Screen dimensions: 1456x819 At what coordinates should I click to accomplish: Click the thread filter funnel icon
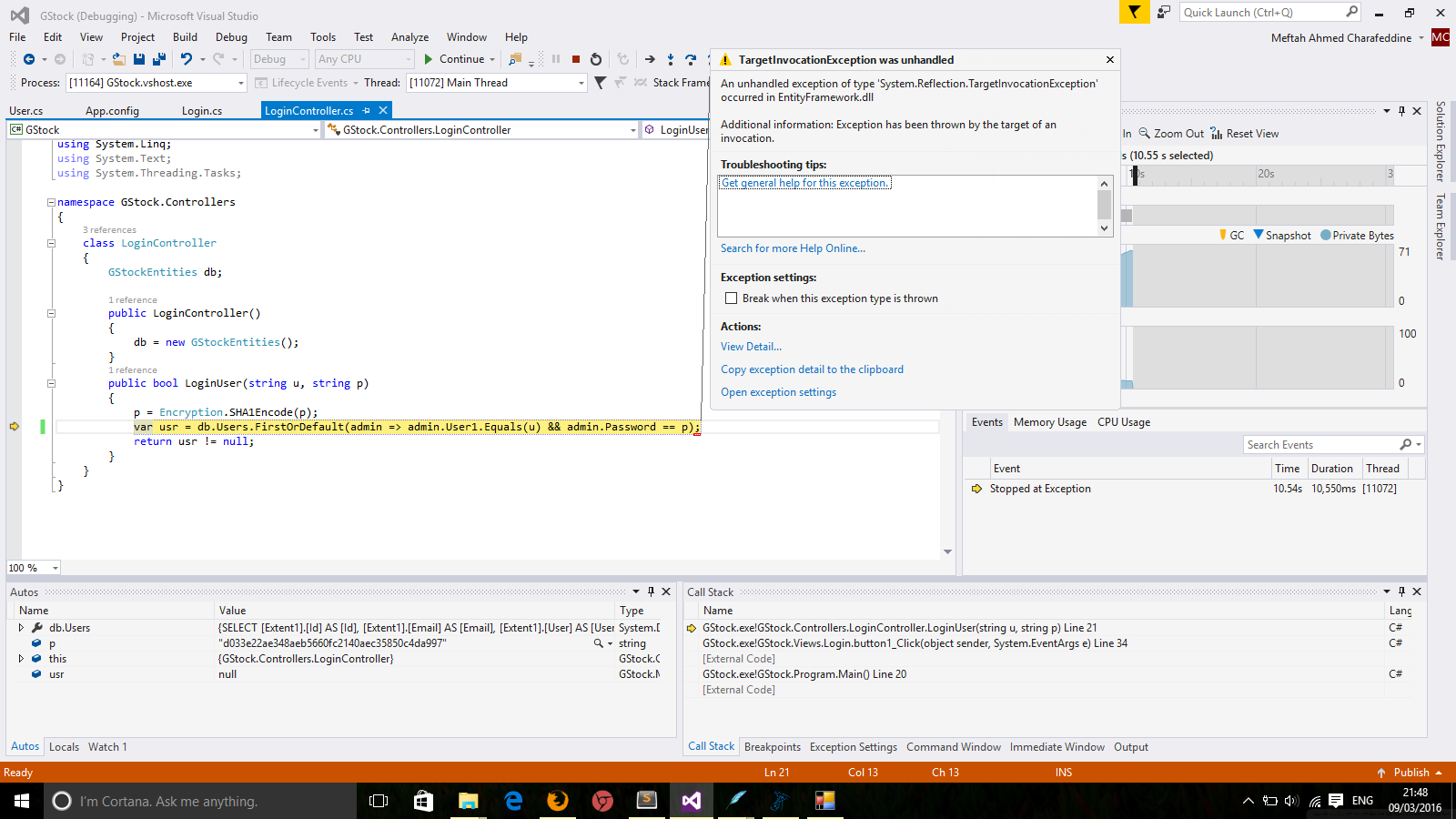pos(600,83)
